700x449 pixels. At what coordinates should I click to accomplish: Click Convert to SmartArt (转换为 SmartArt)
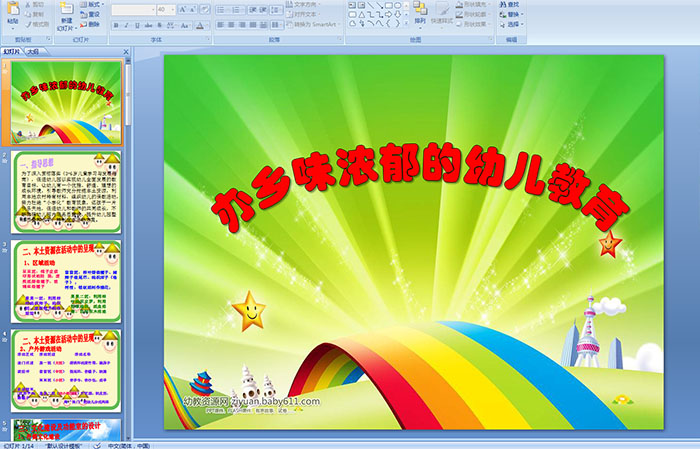click(313, 25)
